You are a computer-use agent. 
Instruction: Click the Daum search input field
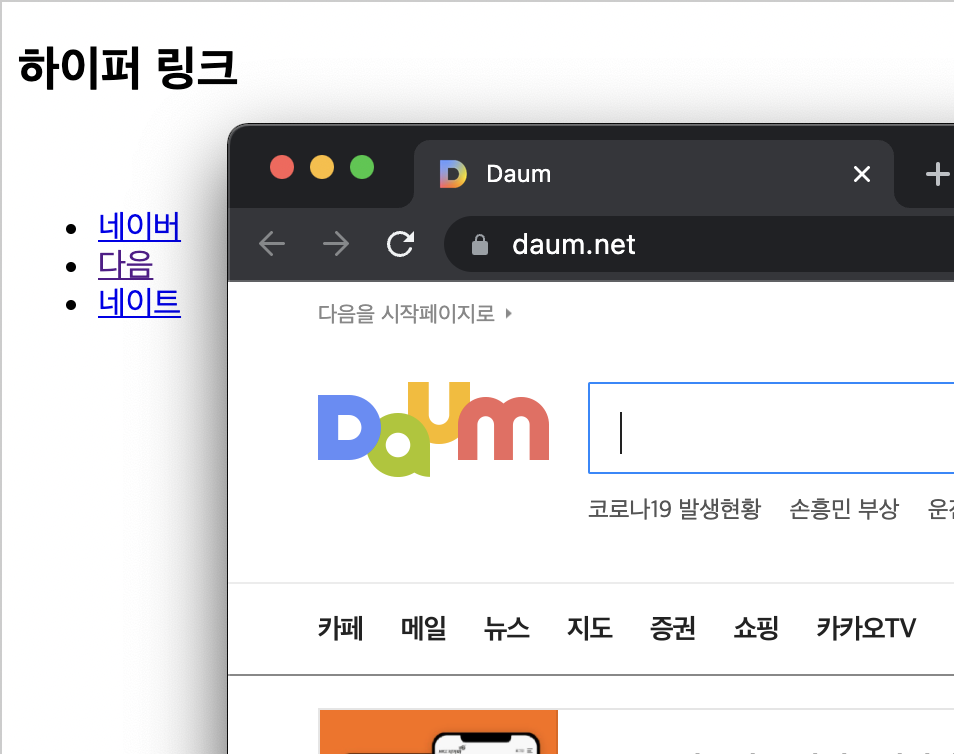tap(771, 428)
